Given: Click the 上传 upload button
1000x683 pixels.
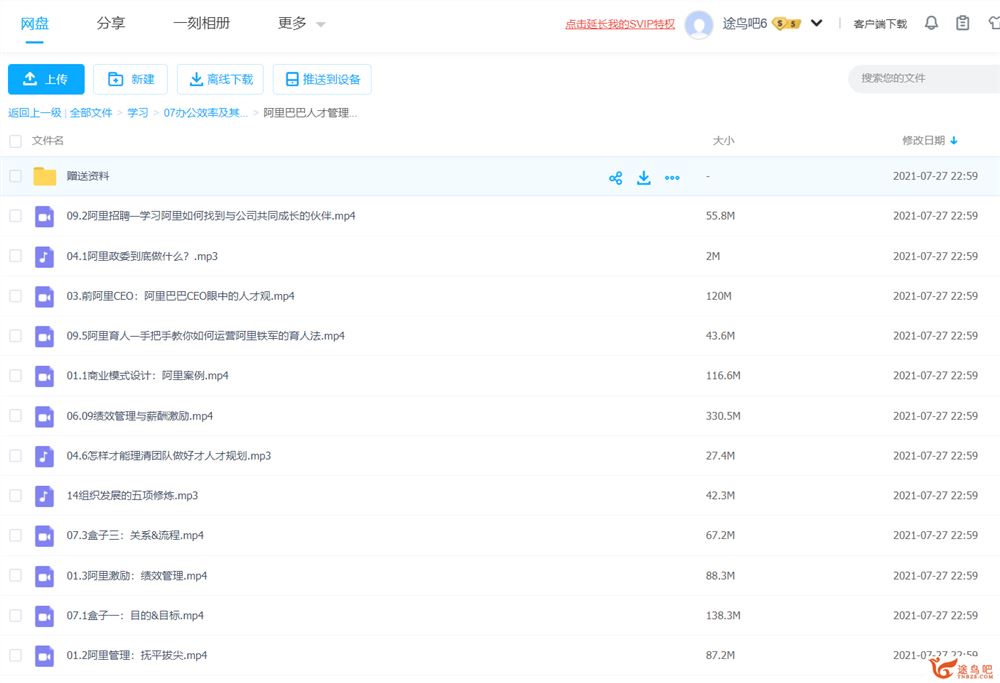Looking at the screenshot, I should 46,79.
